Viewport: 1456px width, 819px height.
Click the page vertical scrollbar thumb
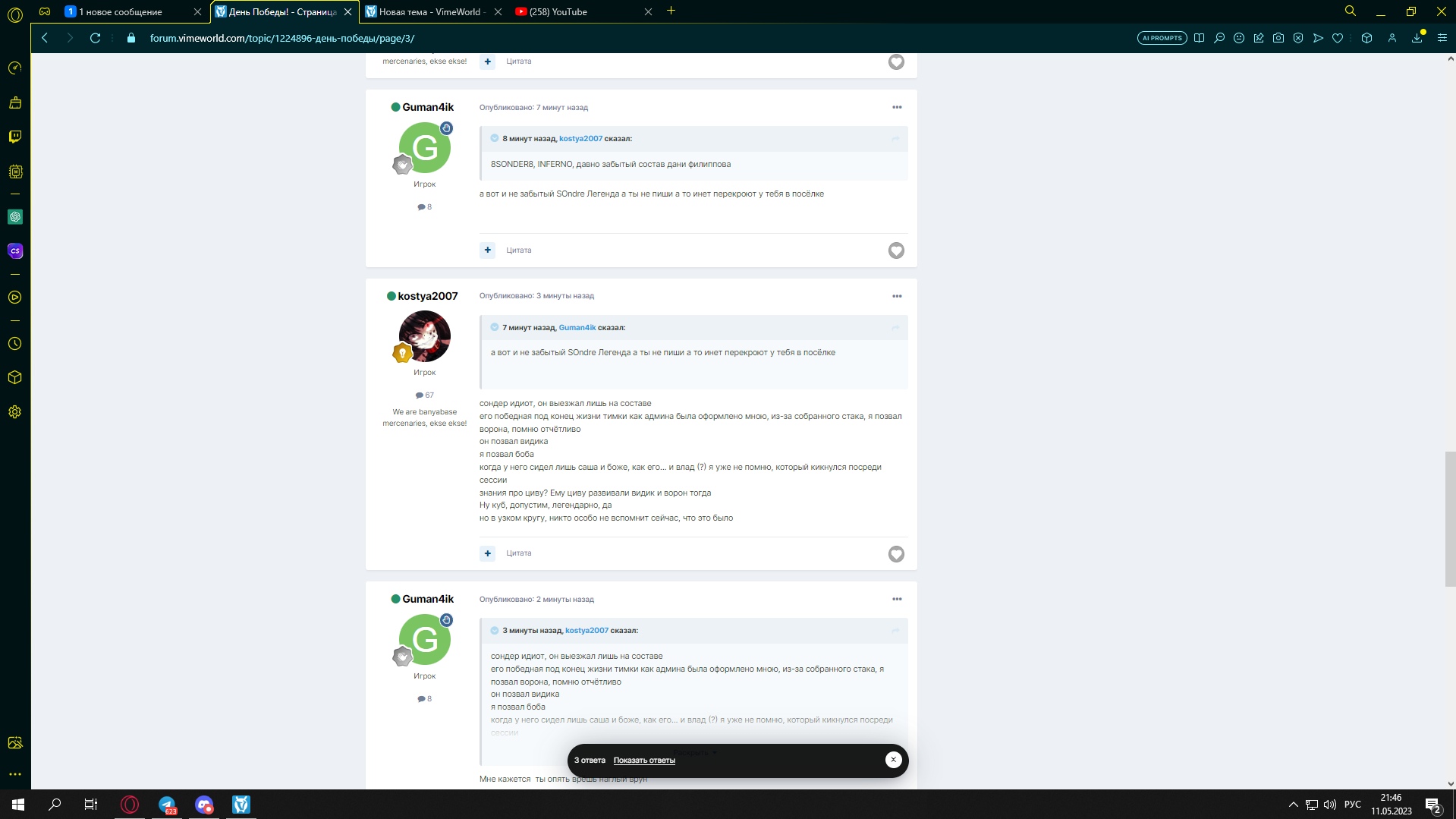point(1450,518)
